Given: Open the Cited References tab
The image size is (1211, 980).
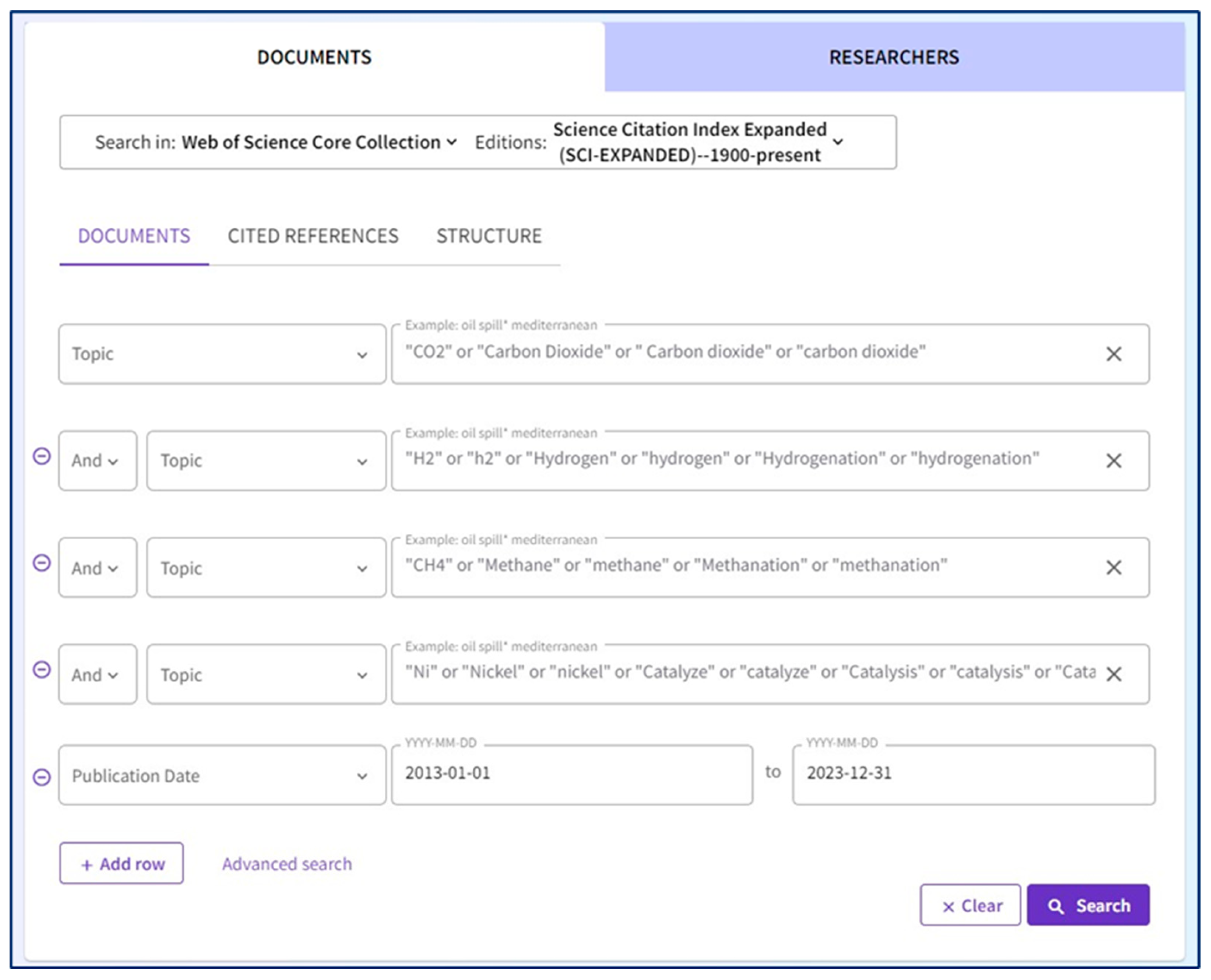Looking at the screenshot, I should coord(313,236).
